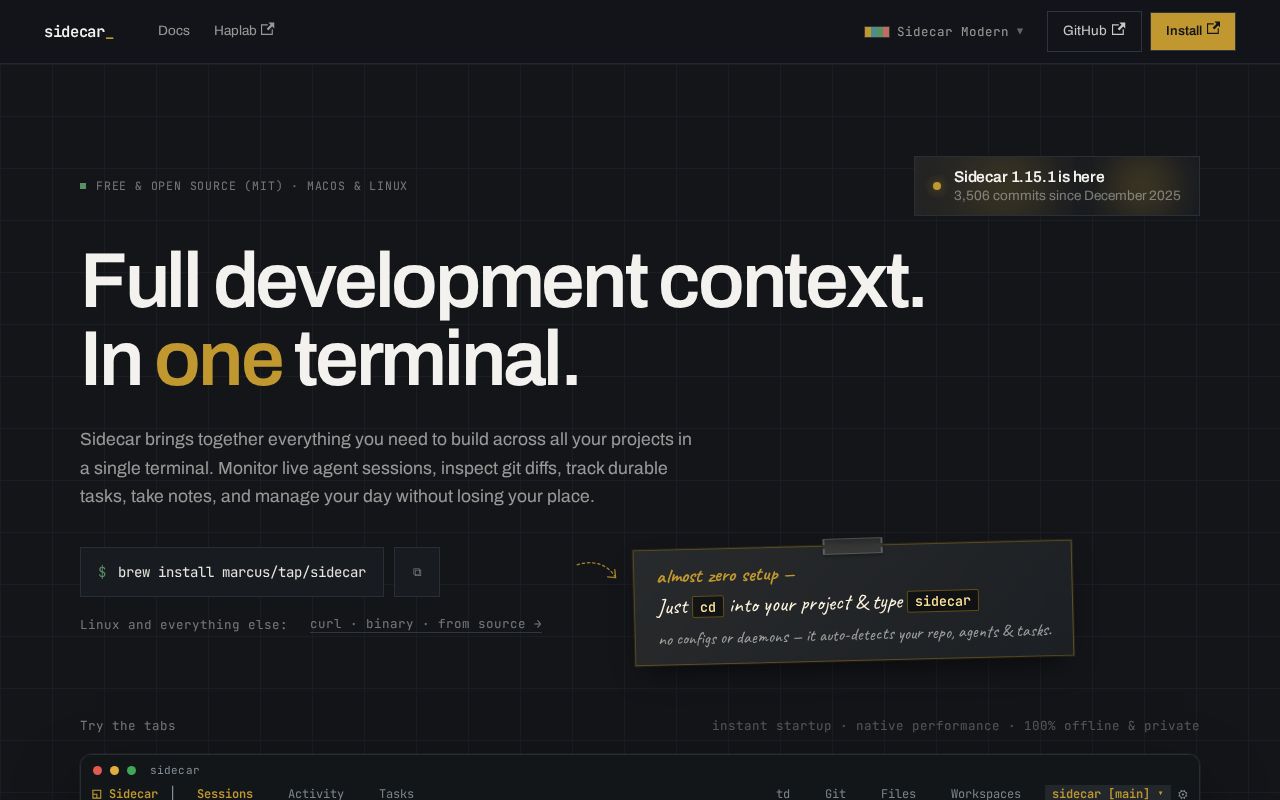Viewport: 1280px width, 800px height.
Task: Follow the from source link
Action: 490,624
